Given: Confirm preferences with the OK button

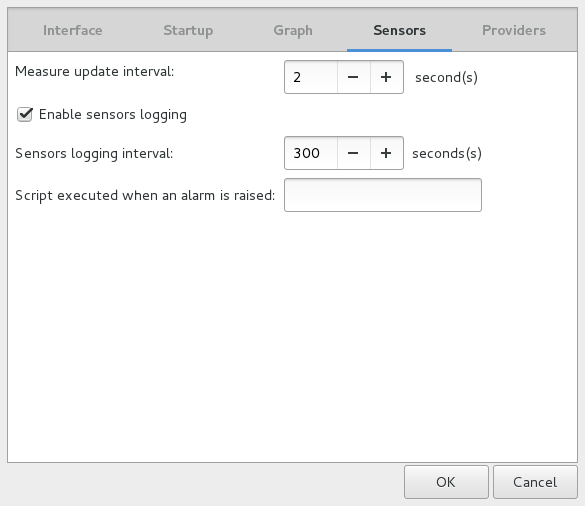Looking at the screenshot, I should 446,482.
